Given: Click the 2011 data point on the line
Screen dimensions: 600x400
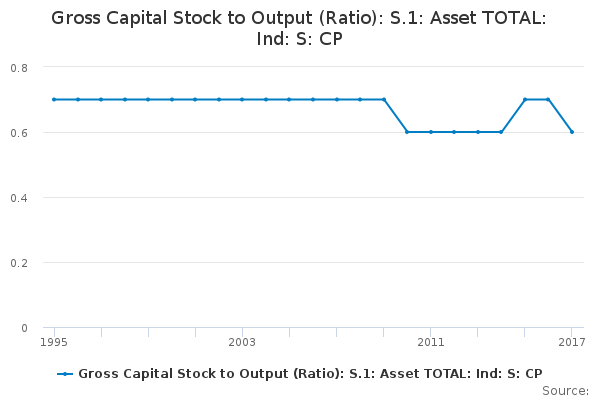Looking at the screenshot, I should (431, 132).
